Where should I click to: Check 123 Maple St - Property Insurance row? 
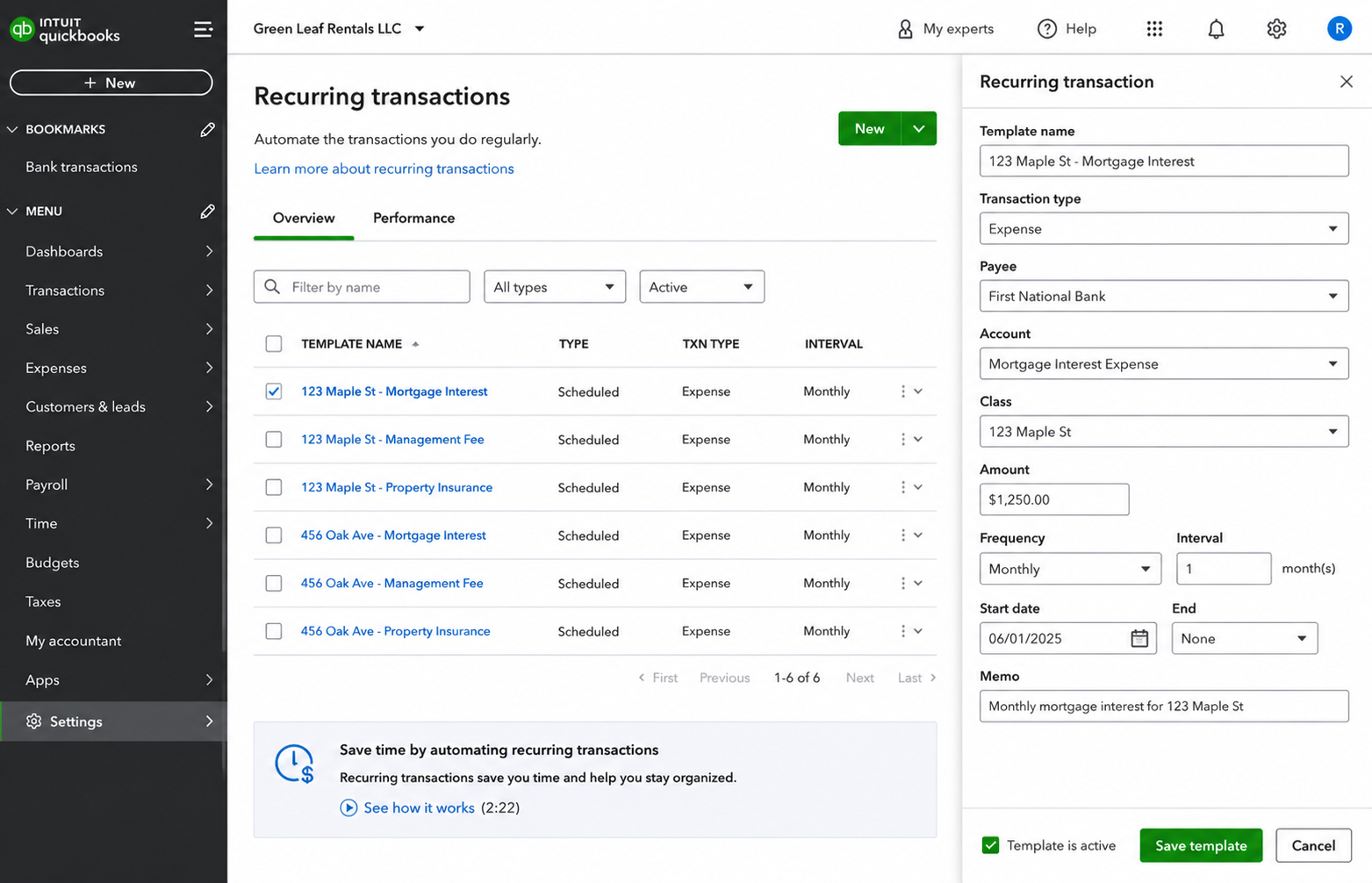point(274,487)
